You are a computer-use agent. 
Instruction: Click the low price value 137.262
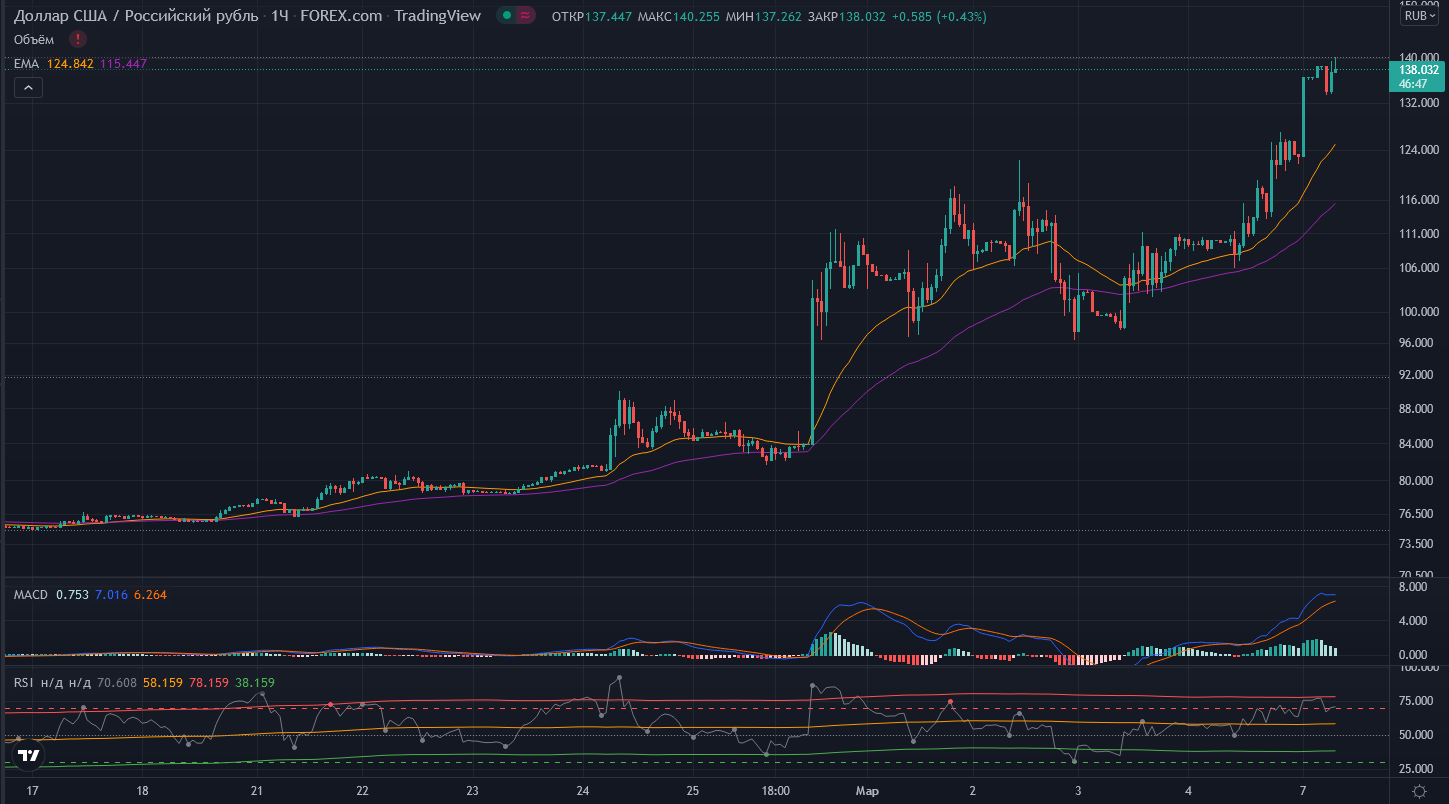coord(778,17)
